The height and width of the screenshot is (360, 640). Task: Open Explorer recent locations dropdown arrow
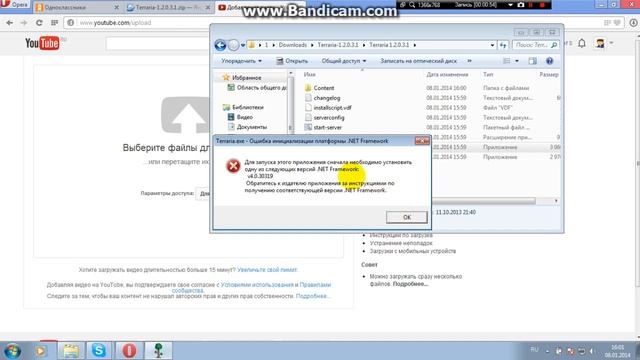click(x=243, y=45)
